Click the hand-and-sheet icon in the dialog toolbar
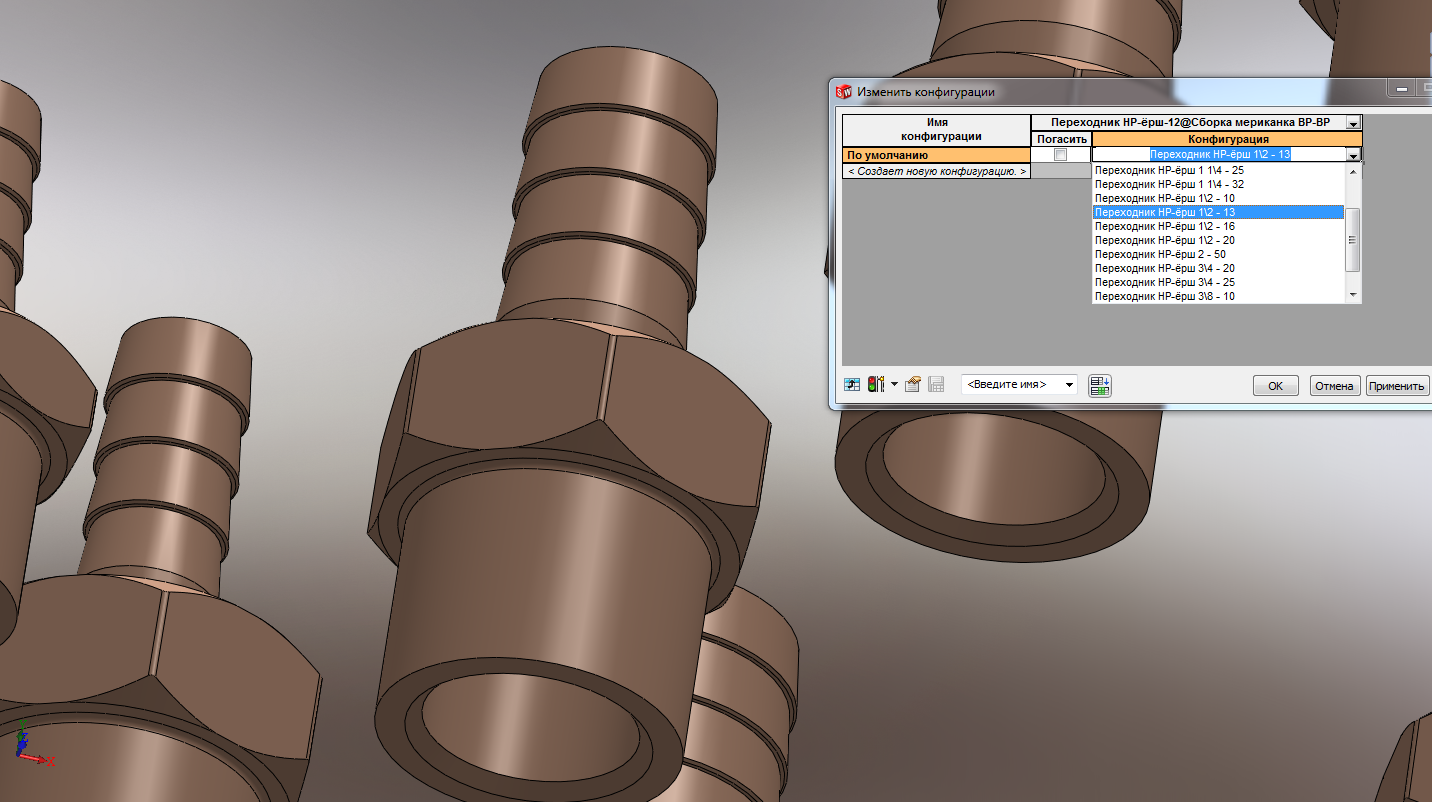 [913, 385]
